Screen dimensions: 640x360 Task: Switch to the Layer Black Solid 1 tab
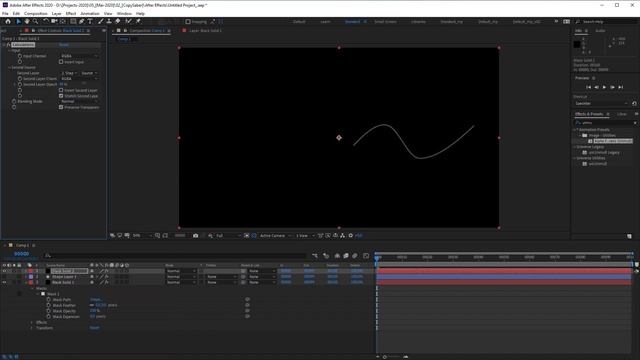pos(205,31)
